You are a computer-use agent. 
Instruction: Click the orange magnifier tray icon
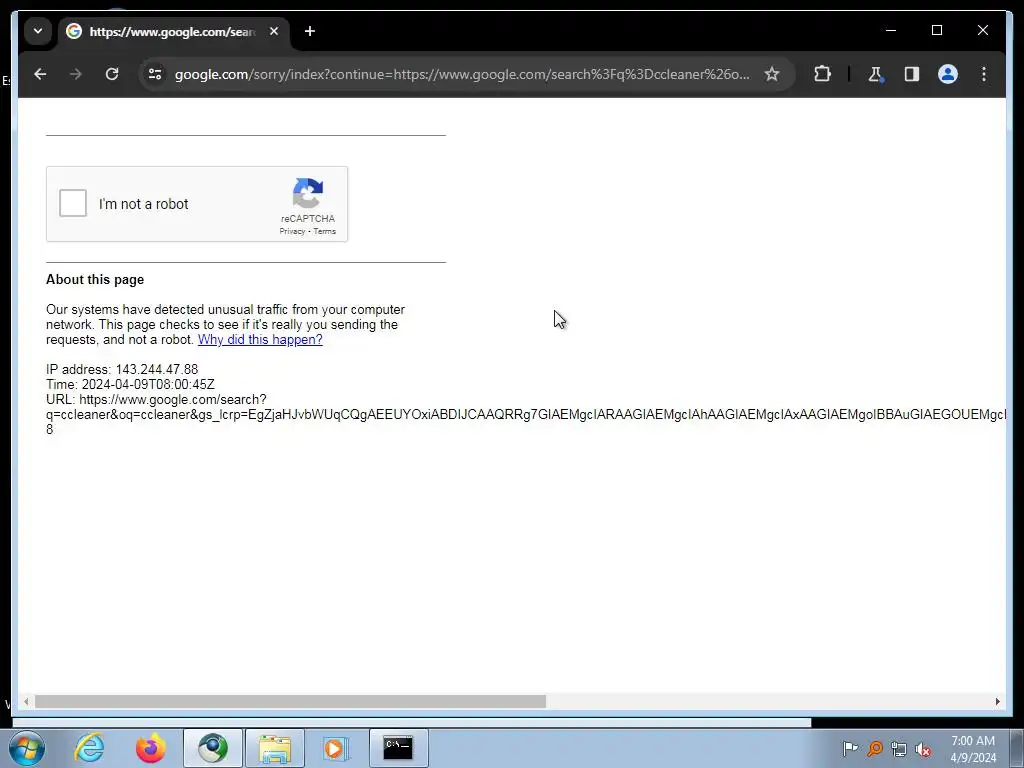pyautogui.click(x=875, y=749)
